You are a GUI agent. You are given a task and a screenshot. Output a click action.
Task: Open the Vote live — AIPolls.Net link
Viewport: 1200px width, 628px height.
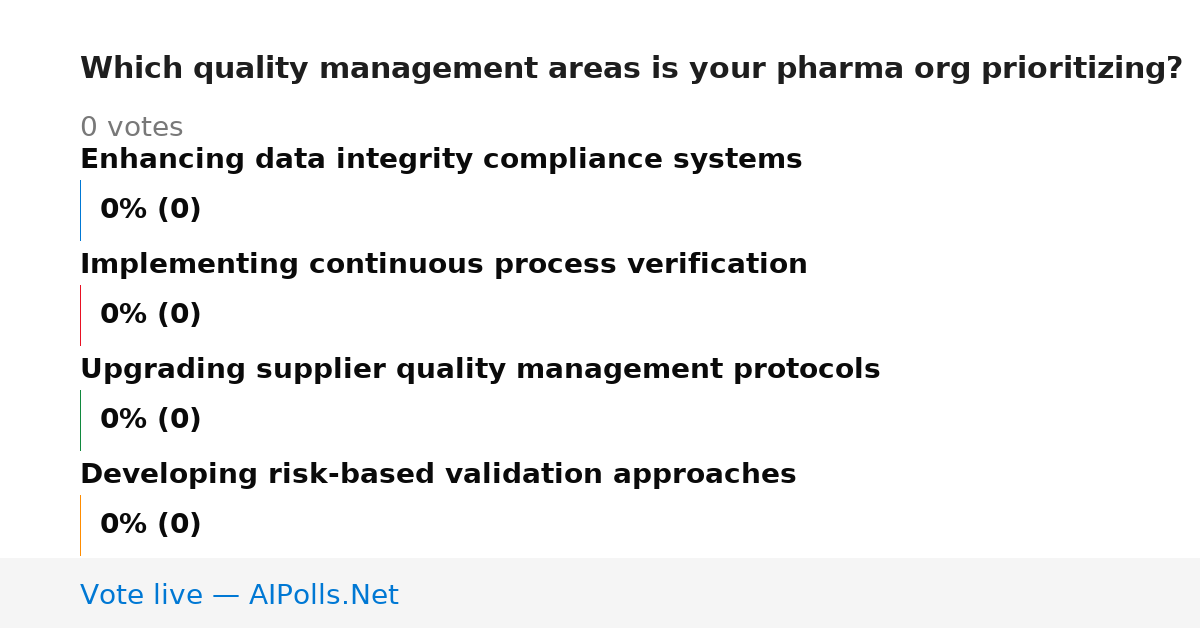point(239,595)
